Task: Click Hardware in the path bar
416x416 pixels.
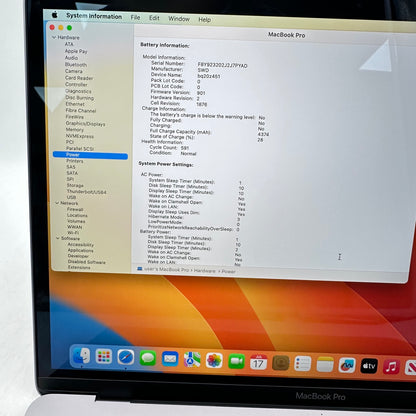Action: pyautogui.click(x=204, y=271)
